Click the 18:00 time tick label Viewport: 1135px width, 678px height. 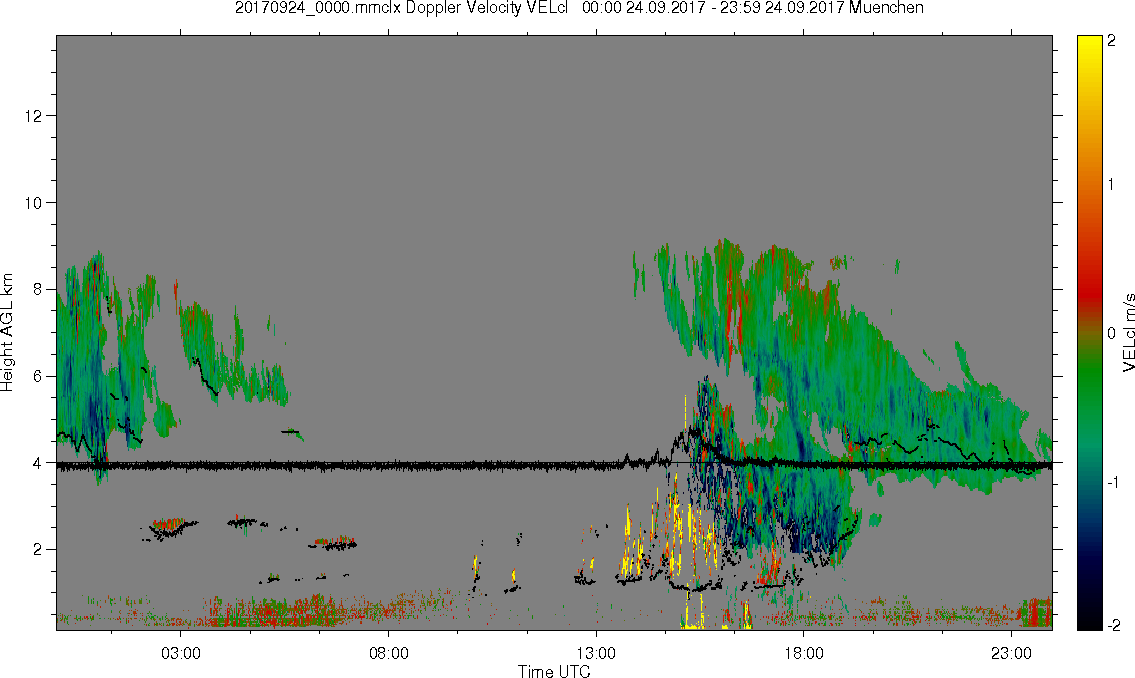[804, 653]
